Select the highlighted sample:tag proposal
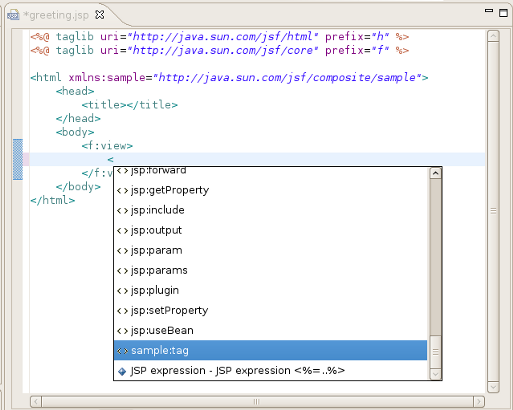 click(x=270, y=350)
